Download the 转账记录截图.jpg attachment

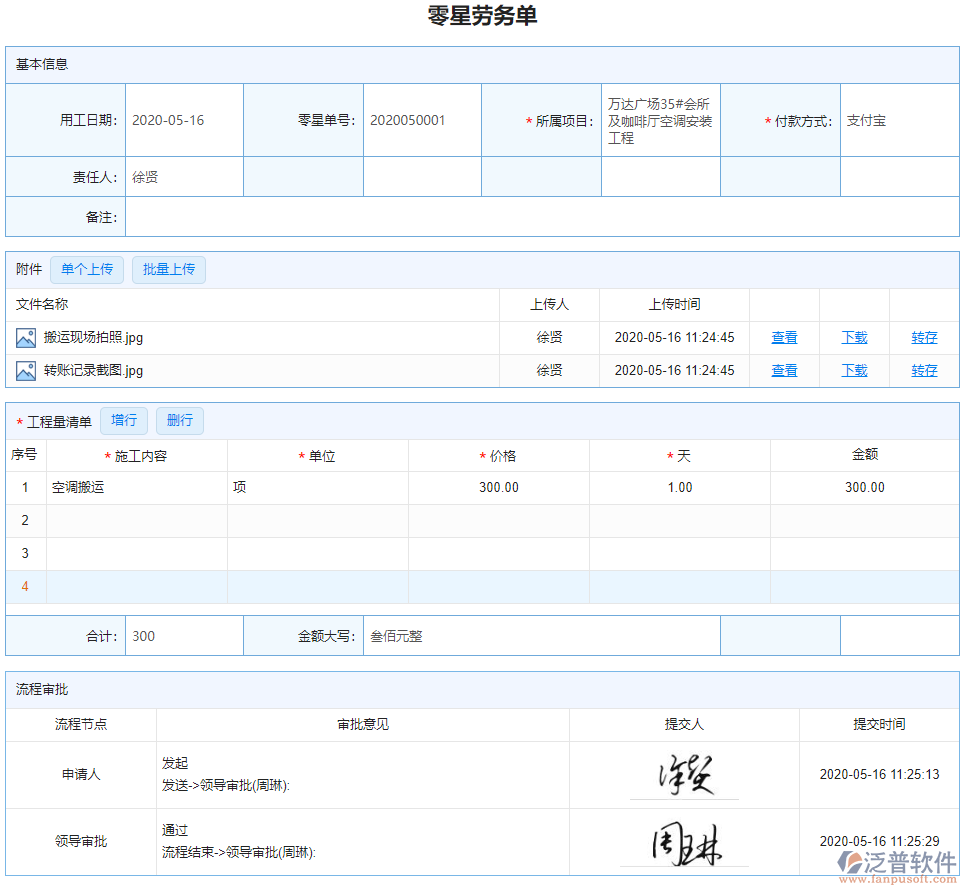click(854, 371)
